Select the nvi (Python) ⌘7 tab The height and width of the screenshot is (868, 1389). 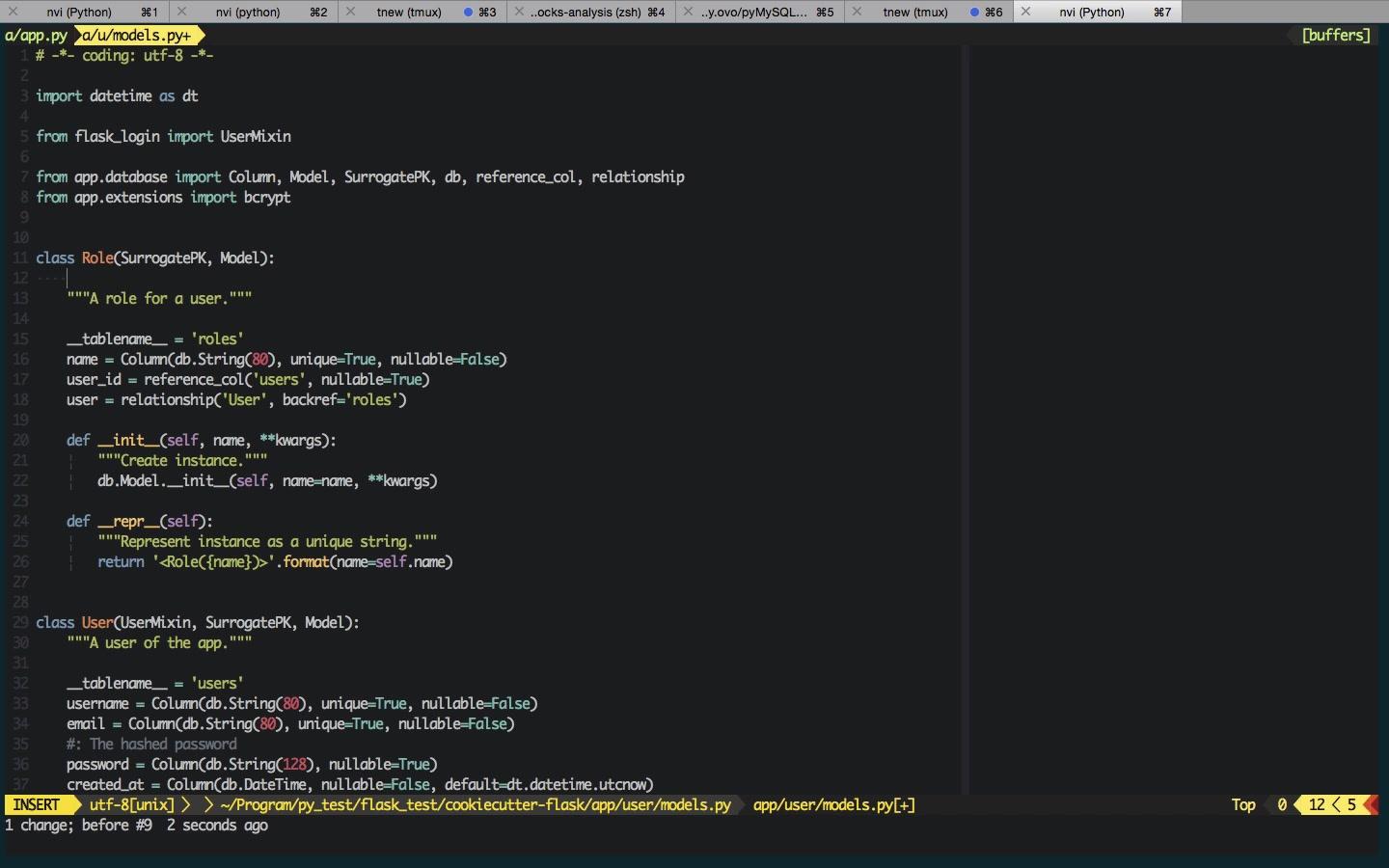pos(1097,12)
